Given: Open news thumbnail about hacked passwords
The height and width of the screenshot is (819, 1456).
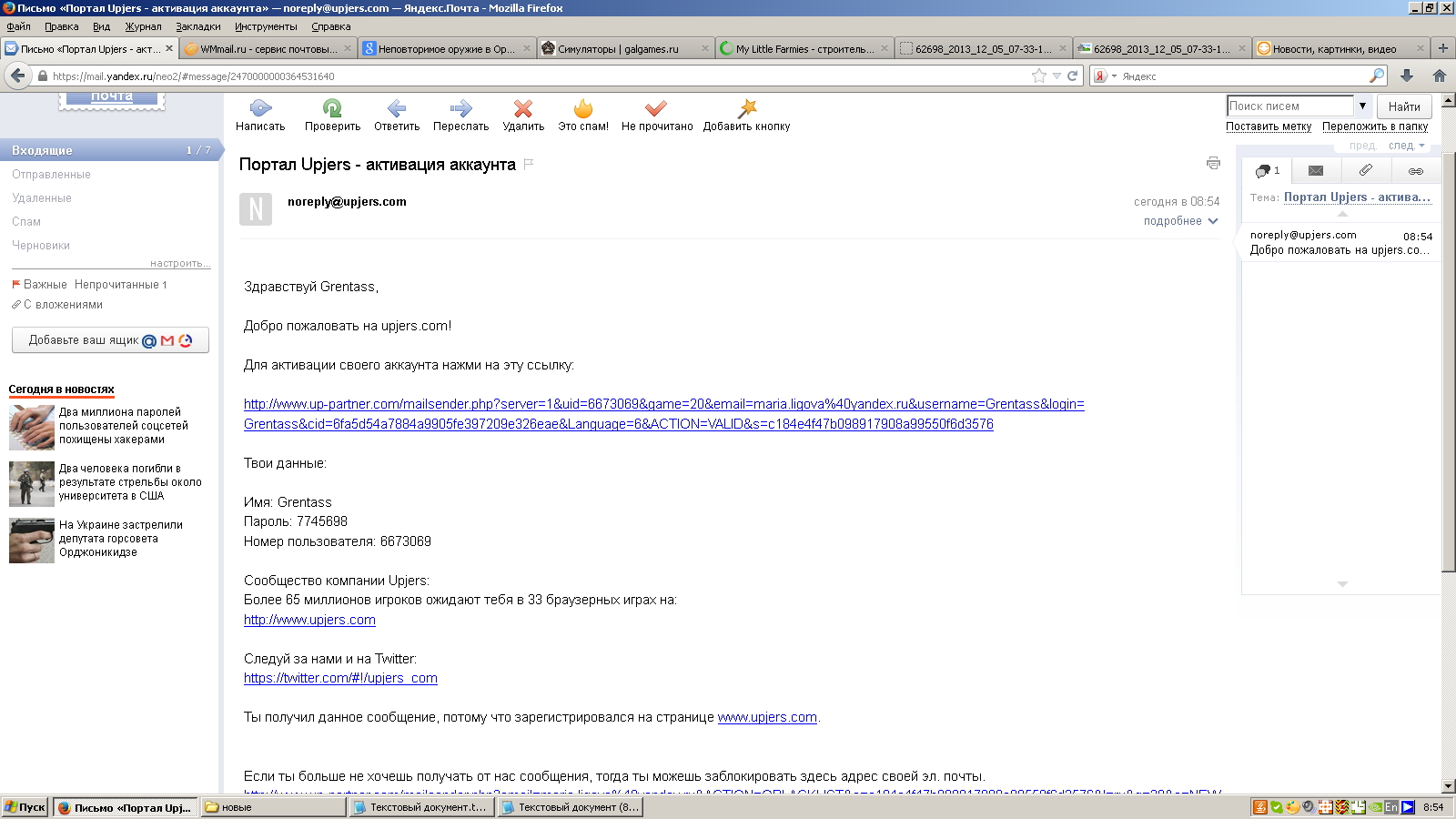Looking at the screenshot, I should tap(32, 427).
